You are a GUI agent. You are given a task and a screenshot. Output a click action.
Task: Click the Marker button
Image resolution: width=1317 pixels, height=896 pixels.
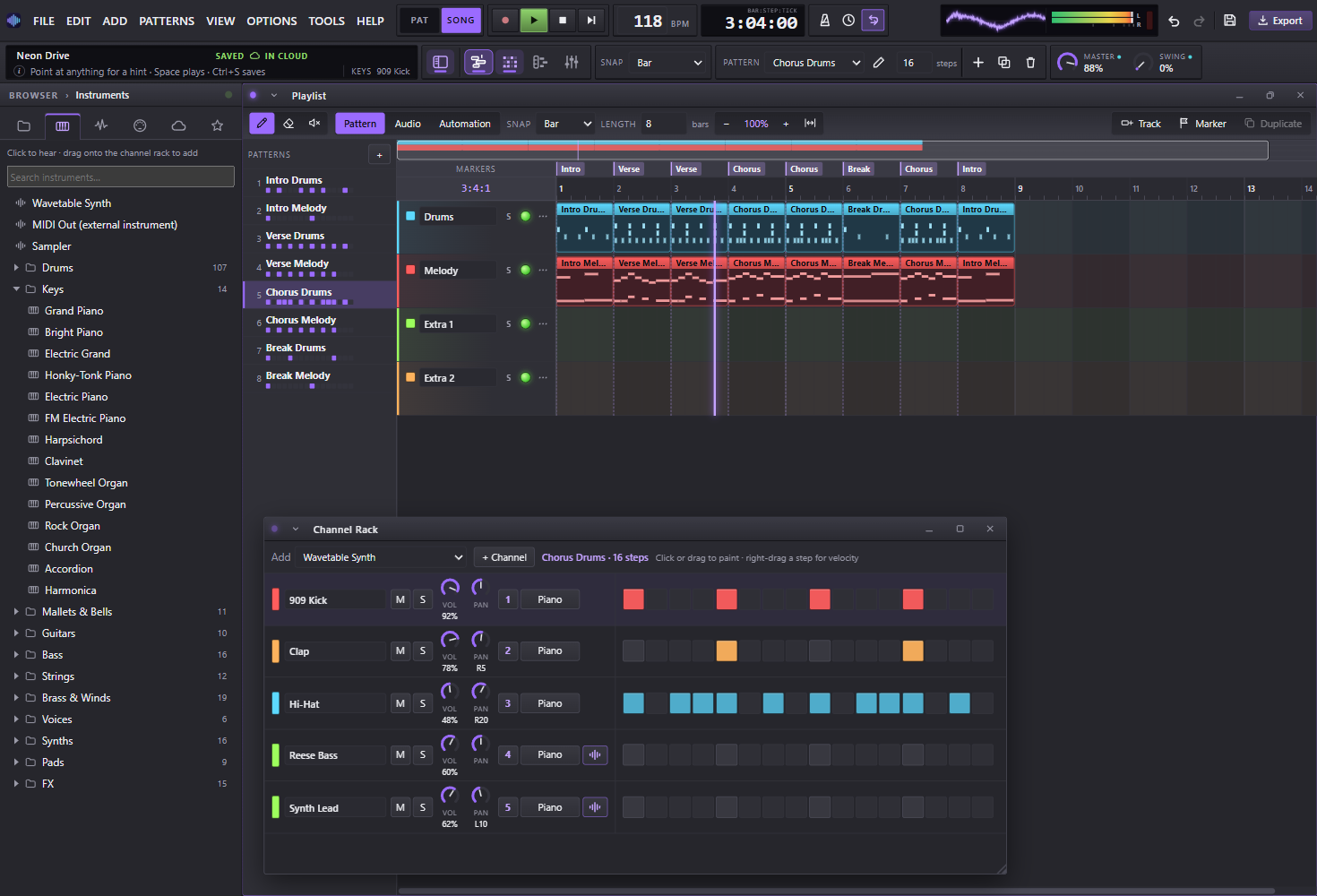tap(1202, 124)
